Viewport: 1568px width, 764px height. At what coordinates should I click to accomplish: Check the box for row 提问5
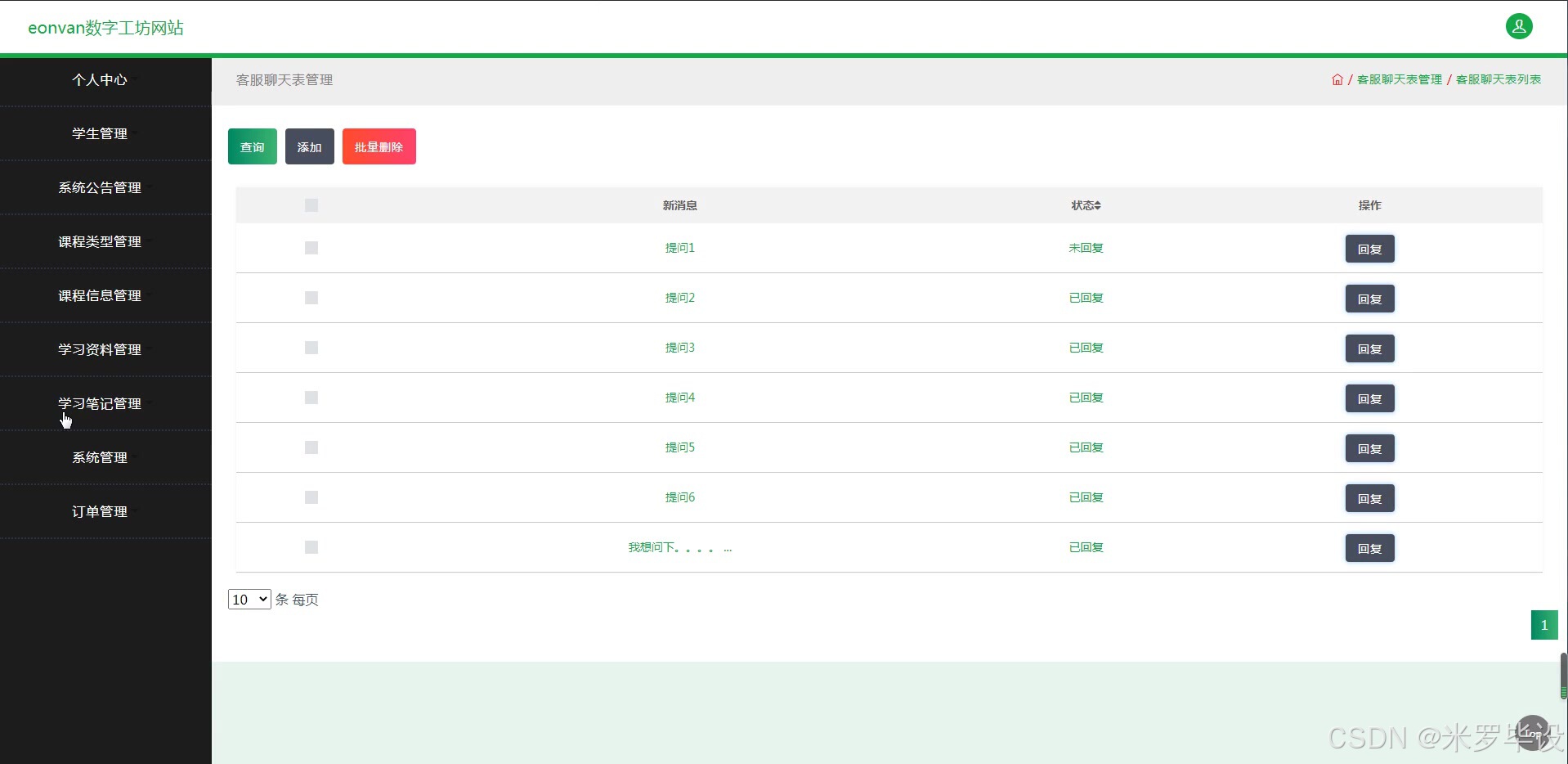tap(311, 447)
